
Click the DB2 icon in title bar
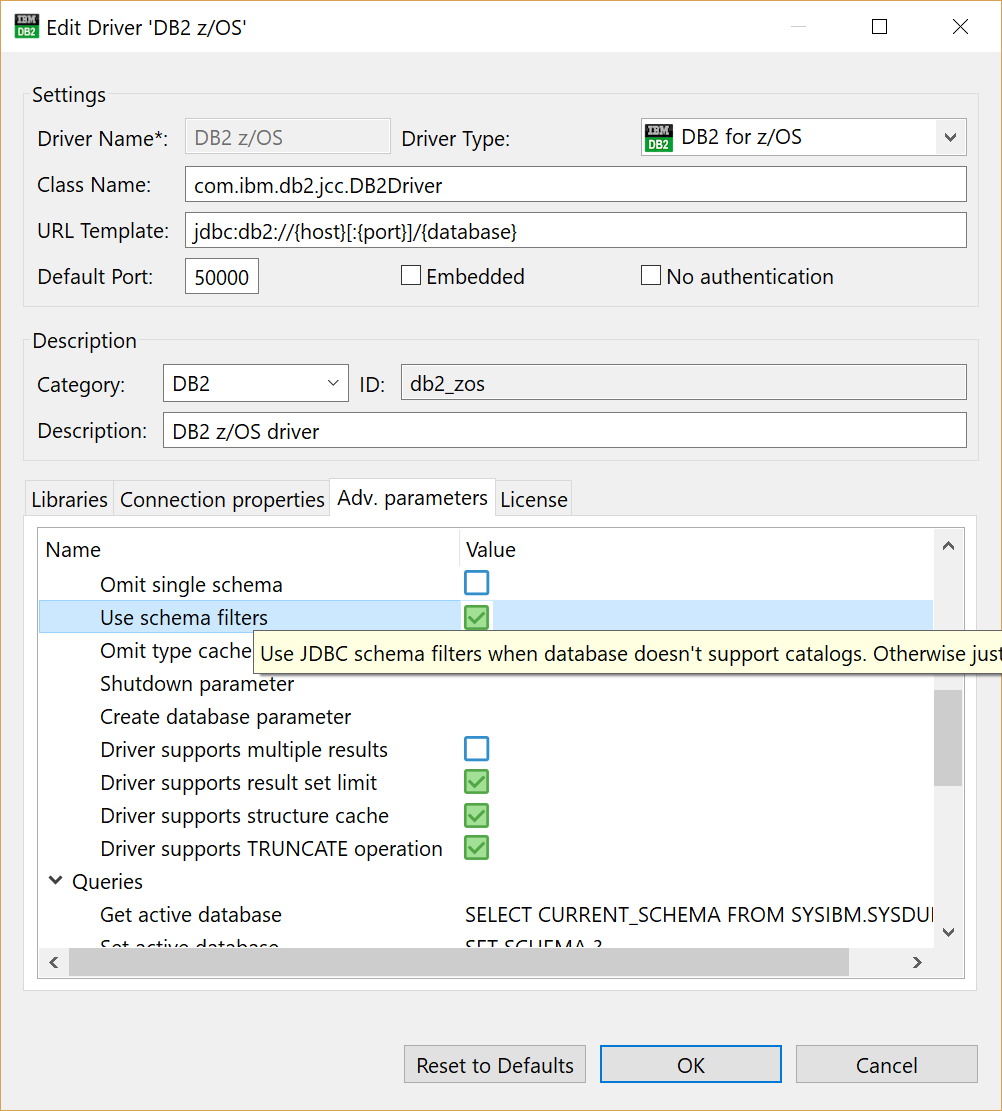(27, 26)
